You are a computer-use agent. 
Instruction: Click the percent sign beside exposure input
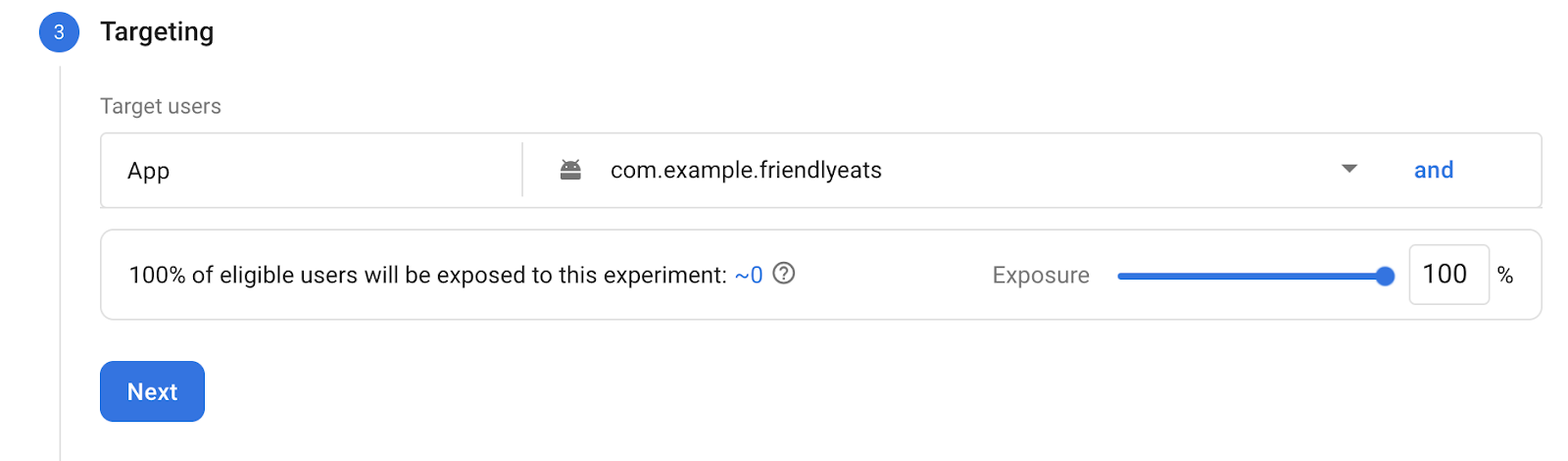(x=1505, y=276)
